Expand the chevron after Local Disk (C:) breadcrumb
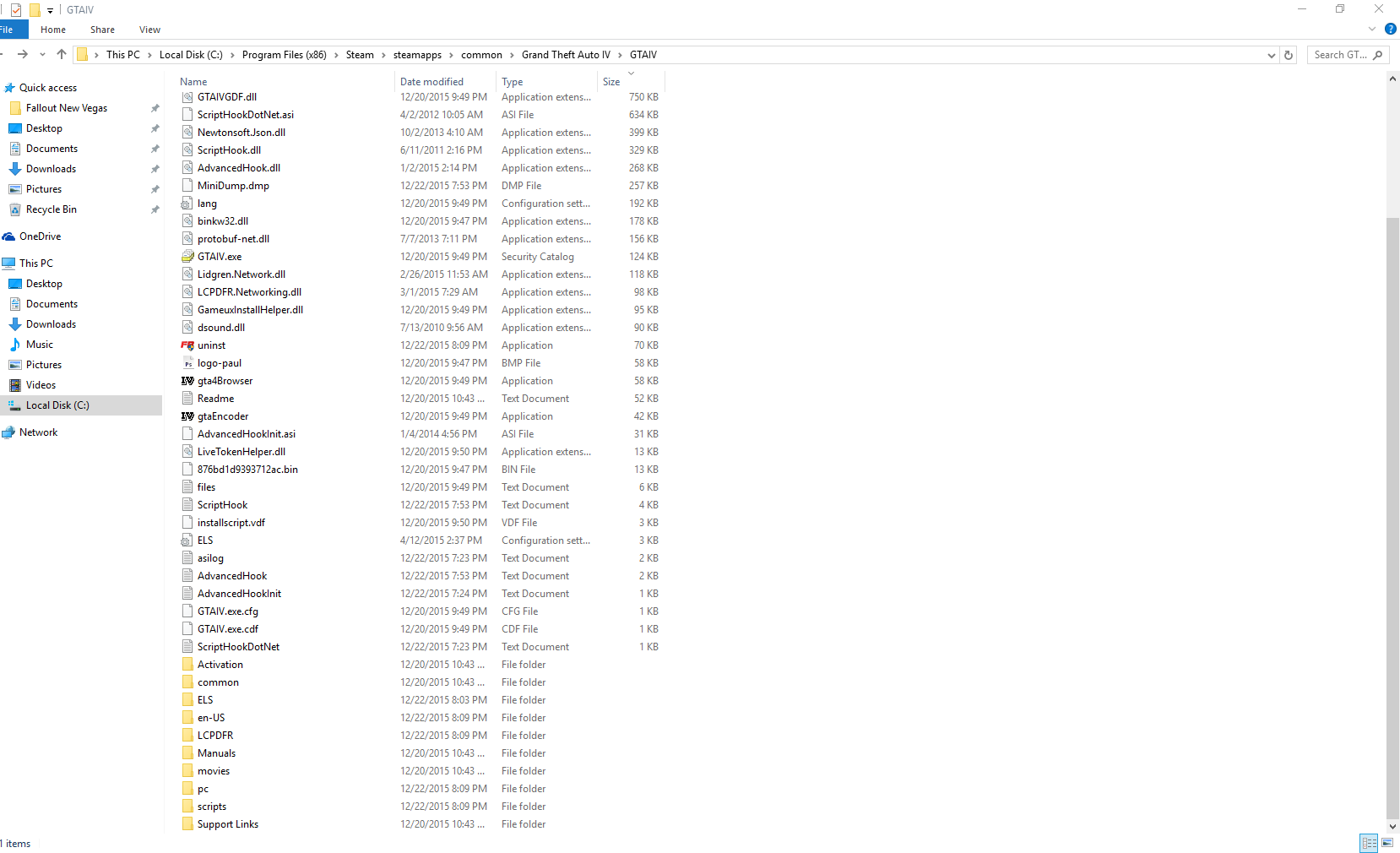This screenshot has width=1400, height=853. 232,55
